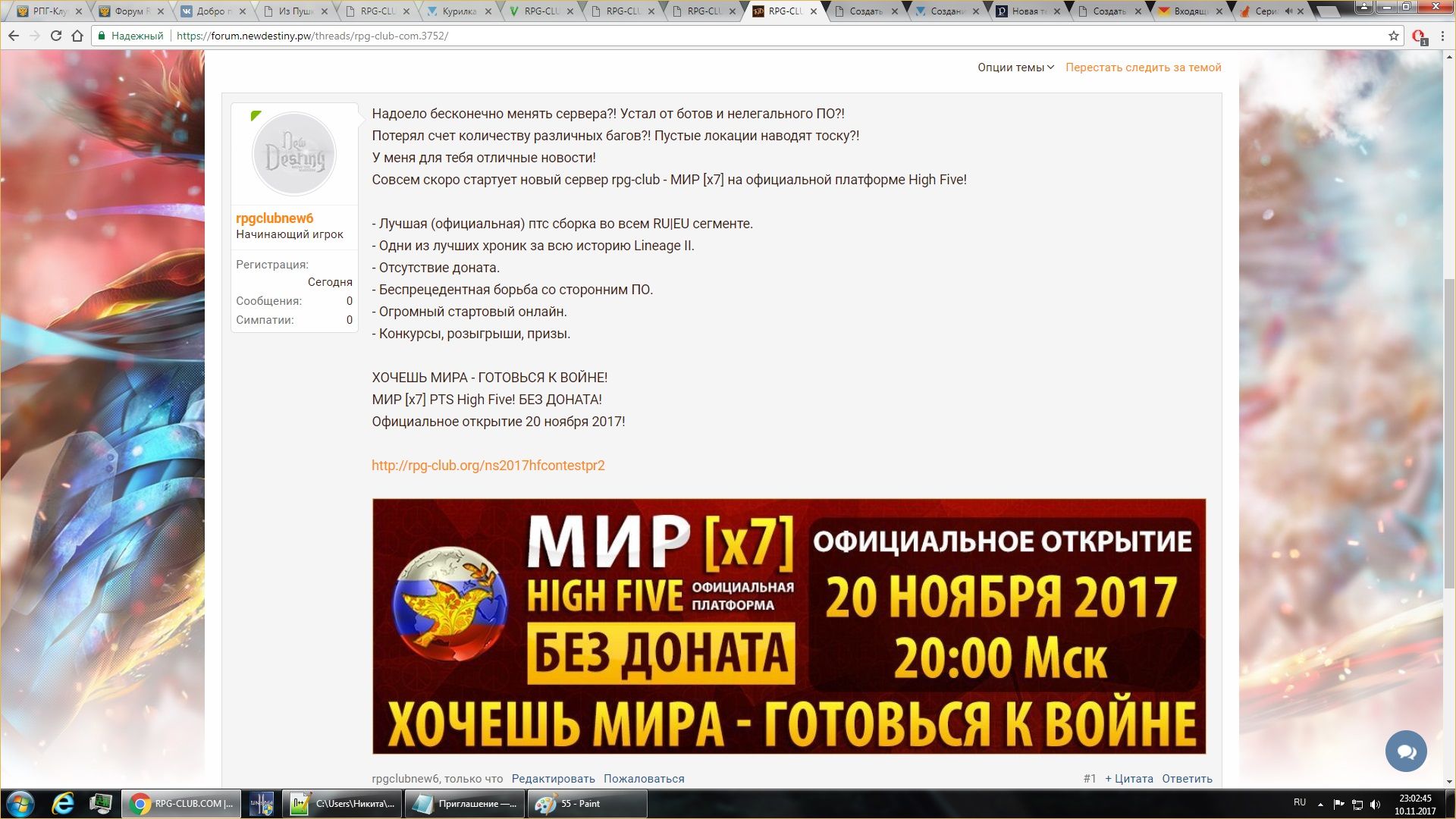Open the Chrome three-dot menu
This screenshot has width=1456, height=819.
tap(1442, 36)
